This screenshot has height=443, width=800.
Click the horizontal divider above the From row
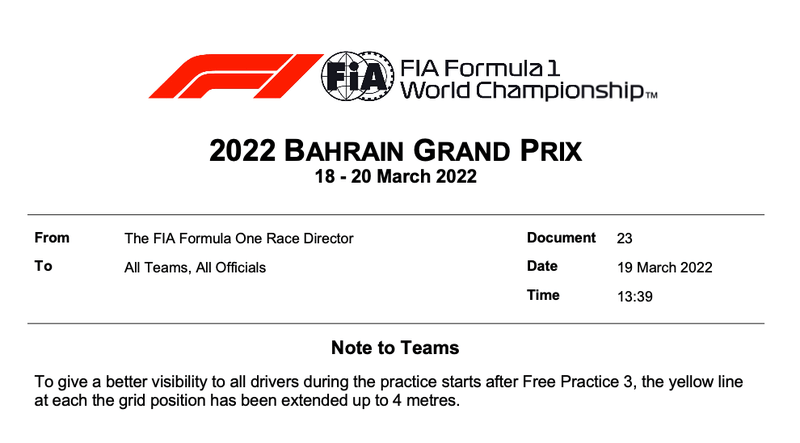pos(395,215)
